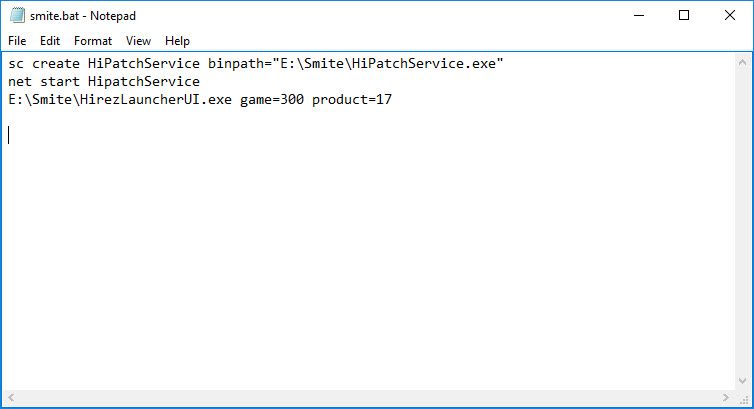Open the View menu
Image resolution: width=754 pixels, height=409 pixels.
coord(139,41)
